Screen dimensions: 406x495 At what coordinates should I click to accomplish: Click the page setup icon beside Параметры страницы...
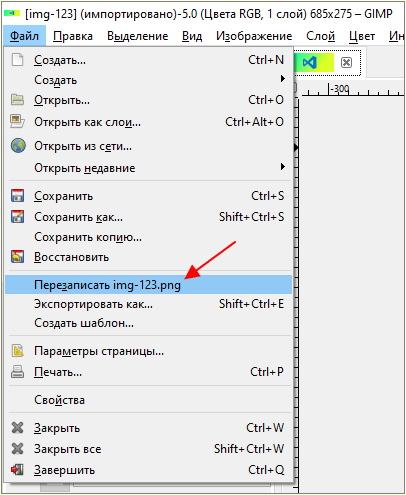(x=18, y=350)
